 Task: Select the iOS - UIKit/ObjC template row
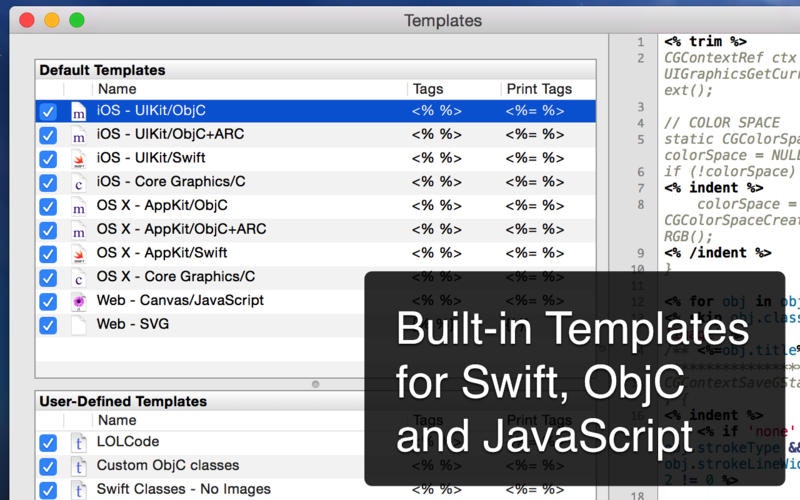pos(315,111)
